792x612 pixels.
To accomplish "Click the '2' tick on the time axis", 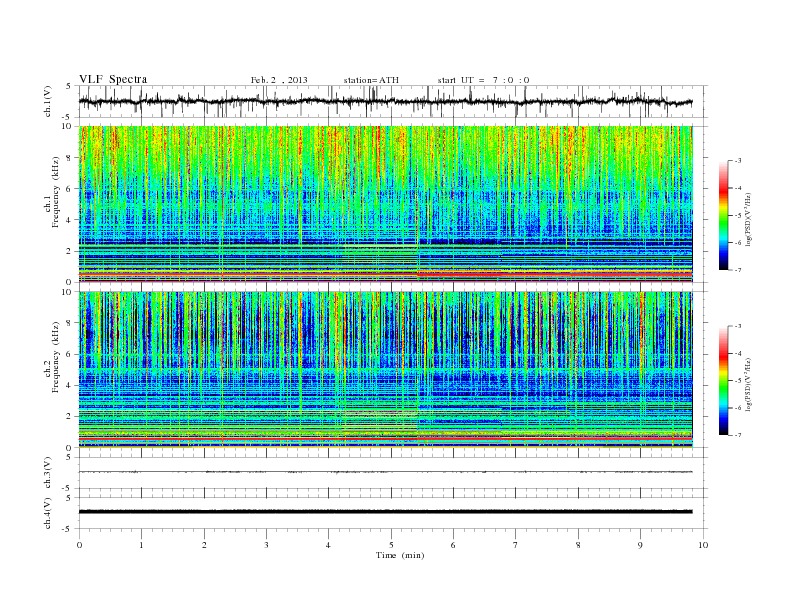I will (204, 545).
